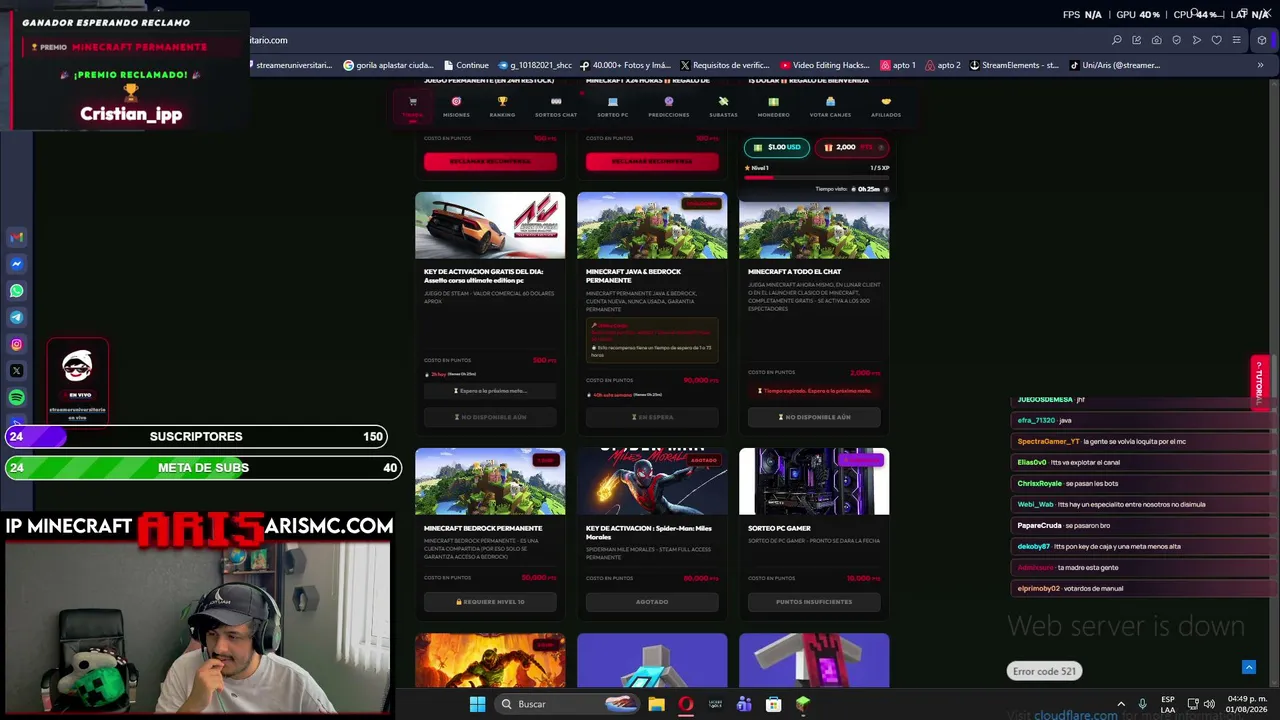Image resolution: width=1280 pixels, height=720 pixels.
Task: Open the 'apto 1' Airbnb bookmark
Action: [x=898, y=65]
